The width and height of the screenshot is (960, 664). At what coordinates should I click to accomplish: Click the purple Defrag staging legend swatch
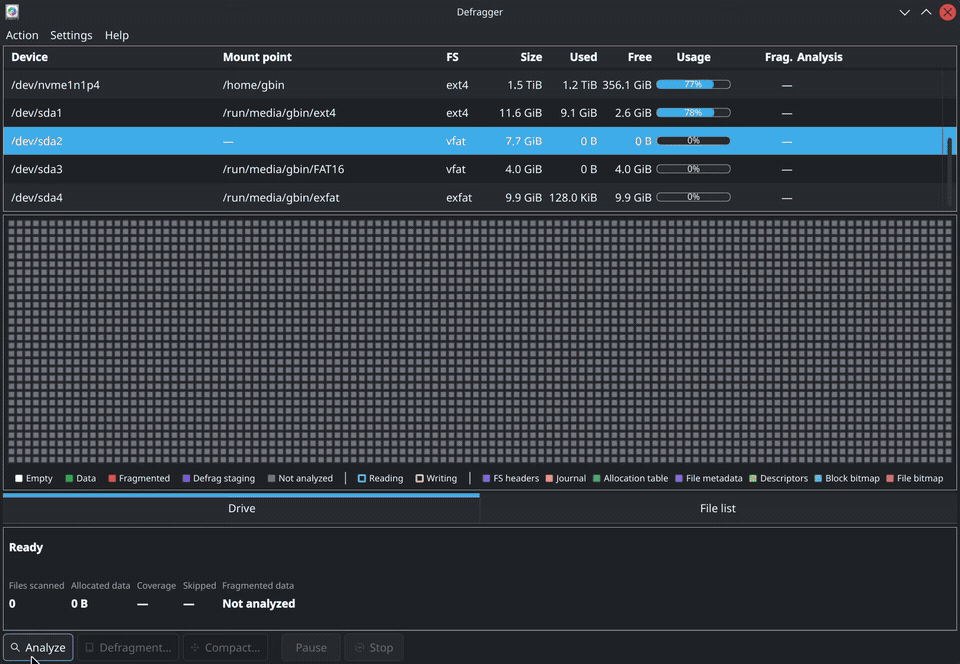(x=186, y=479)
